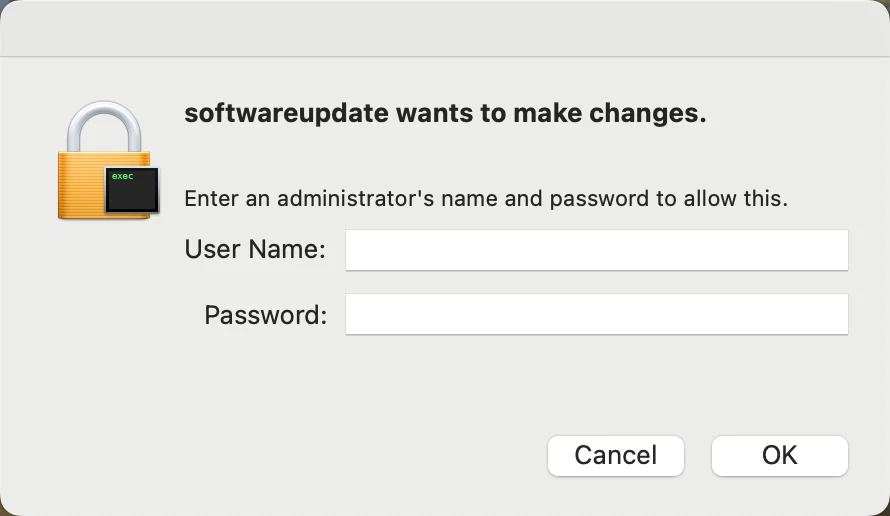Click the Password label

[266, 314]
